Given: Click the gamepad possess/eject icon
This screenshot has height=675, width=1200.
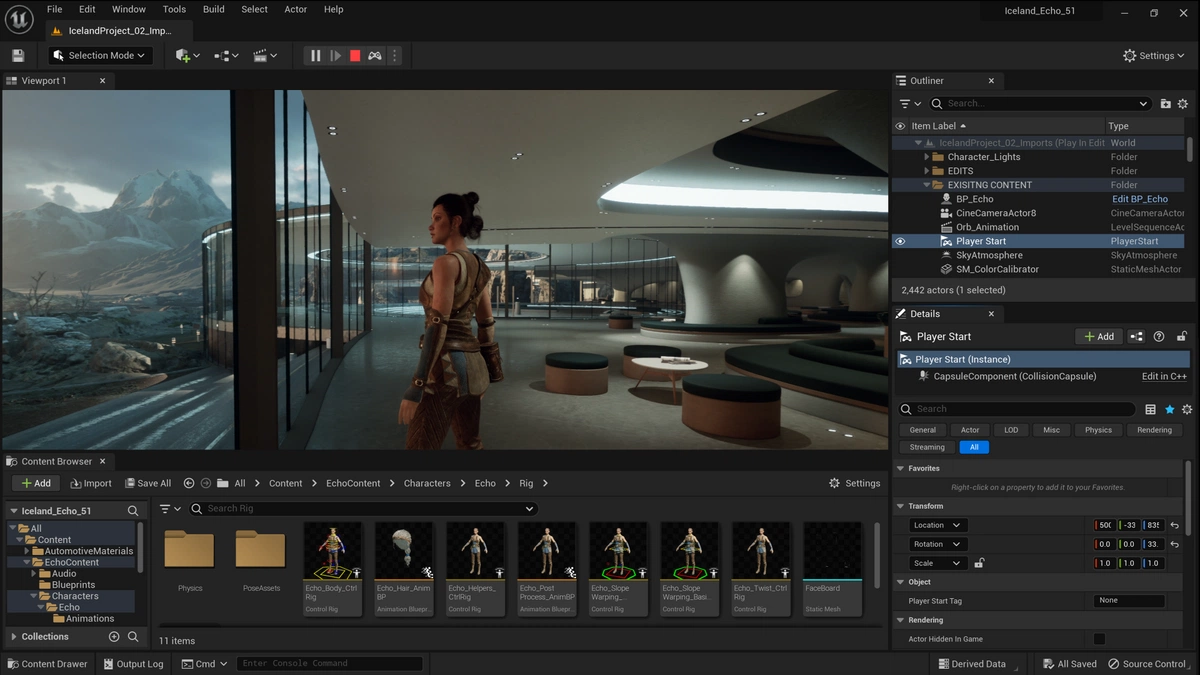Looking at the screenshot, I should [375, 56].
